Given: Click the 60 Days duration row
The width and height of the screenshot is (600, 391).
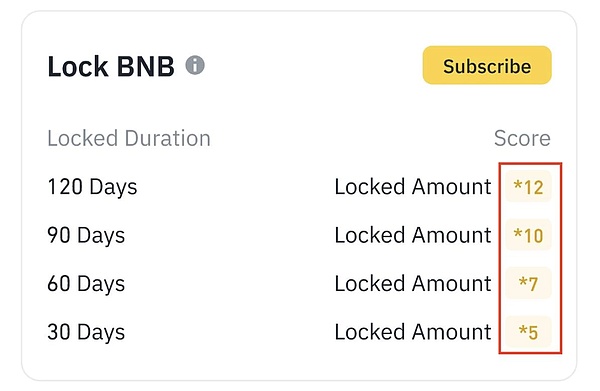Looking at the screenshot, I should click(x=299, y=283).
